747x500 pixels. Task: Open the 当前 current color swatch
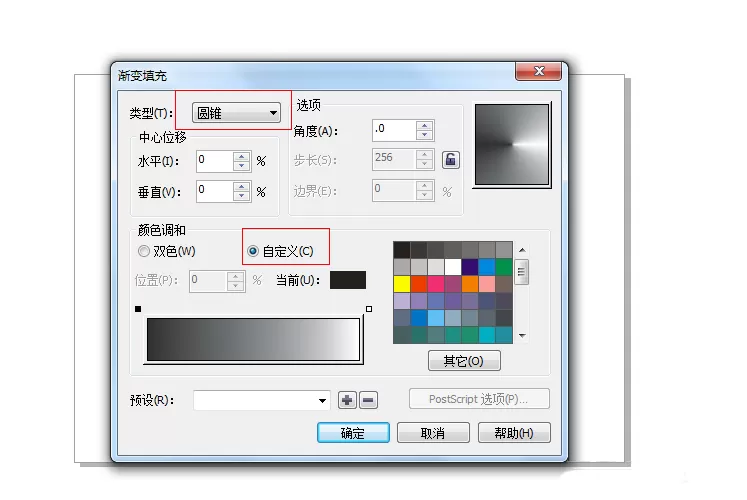(348, 280)
